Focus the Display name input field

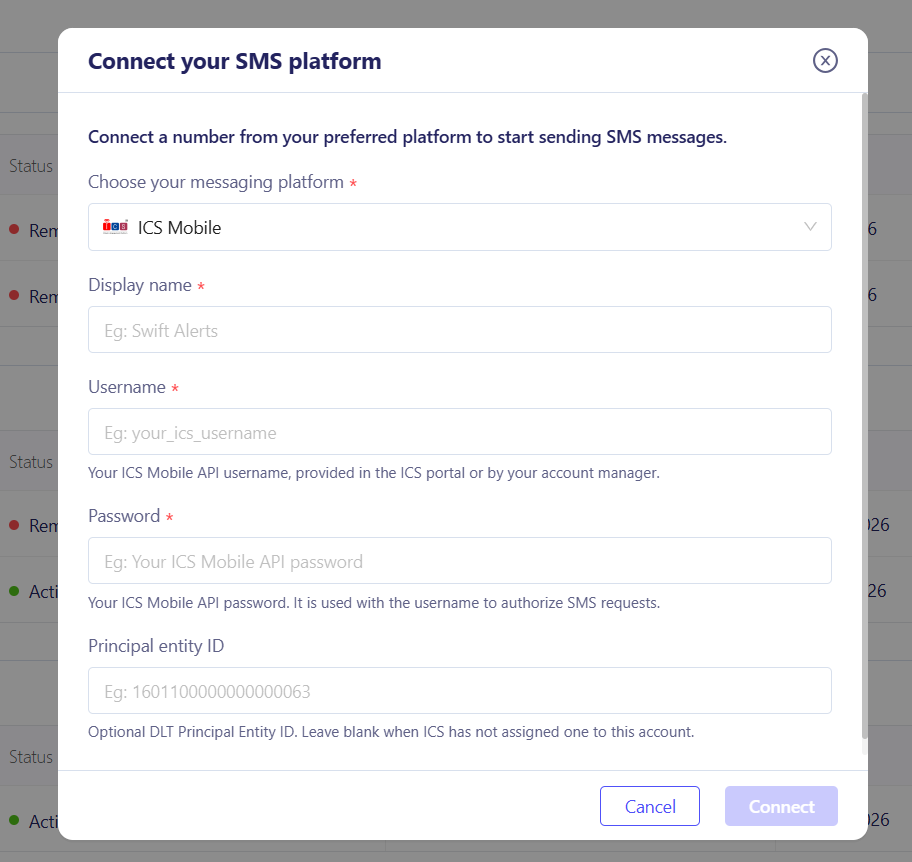tap(459, 330)
